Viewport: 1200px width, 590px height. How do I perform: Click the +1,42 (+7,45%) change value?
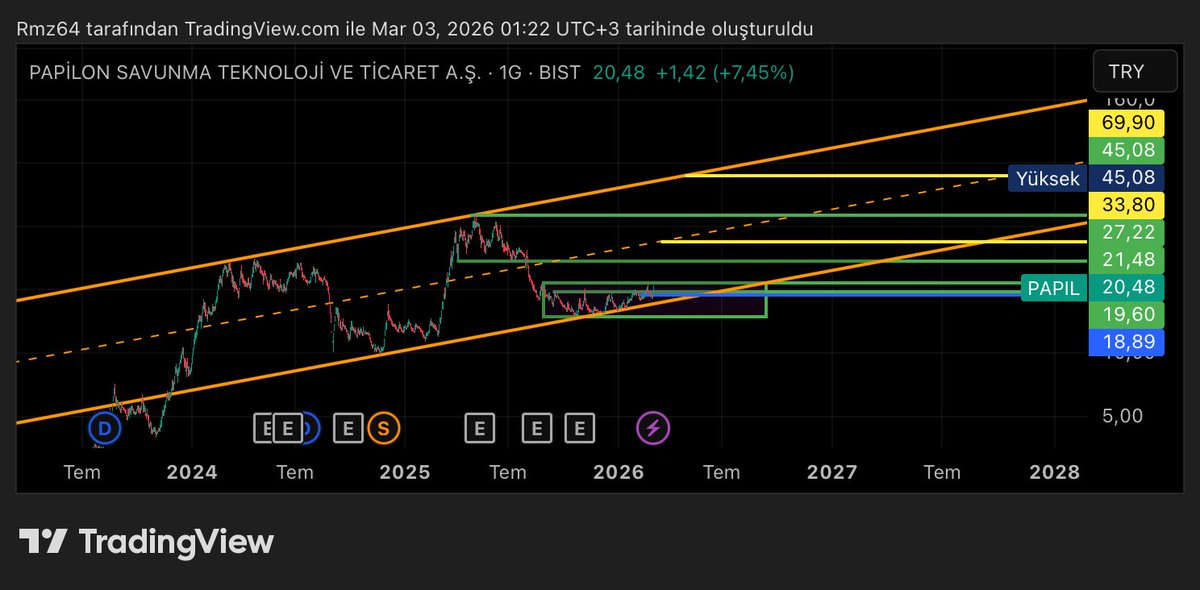725,72
